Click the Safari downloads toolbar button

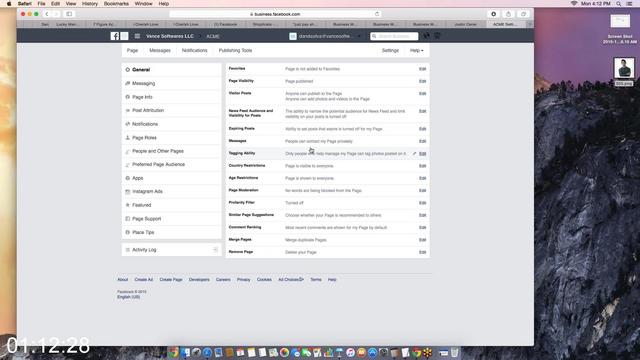493,14
